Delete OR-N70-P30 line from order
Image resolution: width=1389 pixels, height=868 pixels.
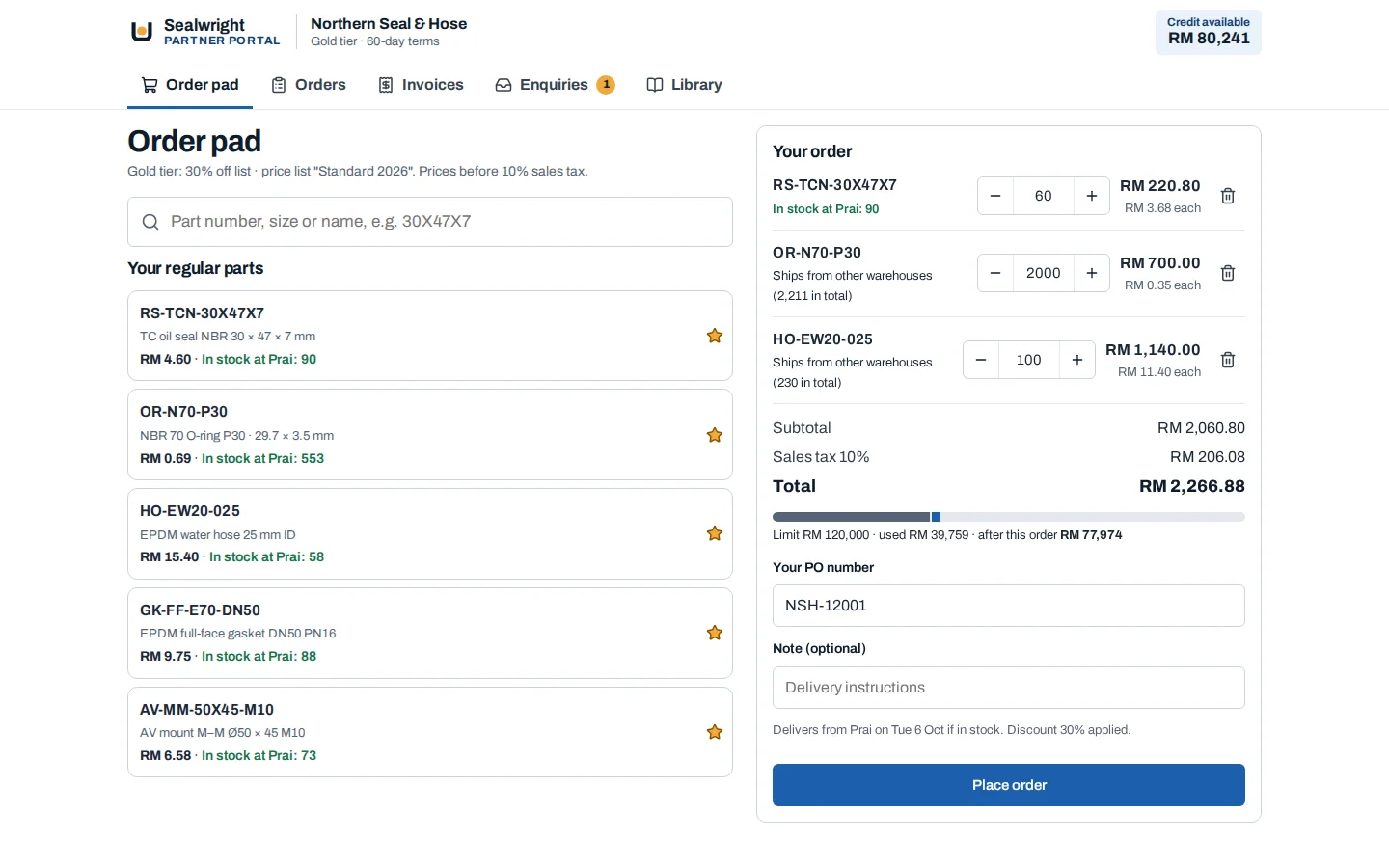point(1228,273)
